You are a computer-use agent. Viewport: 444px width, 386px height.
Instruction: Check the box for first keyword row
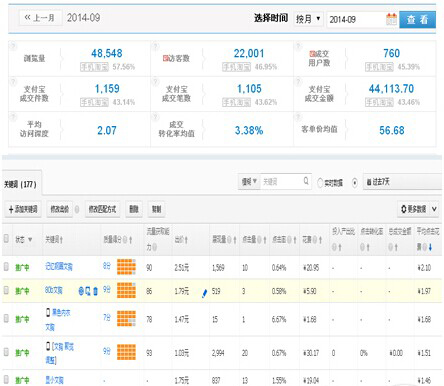pyautogui.click(x=6, y=267)
